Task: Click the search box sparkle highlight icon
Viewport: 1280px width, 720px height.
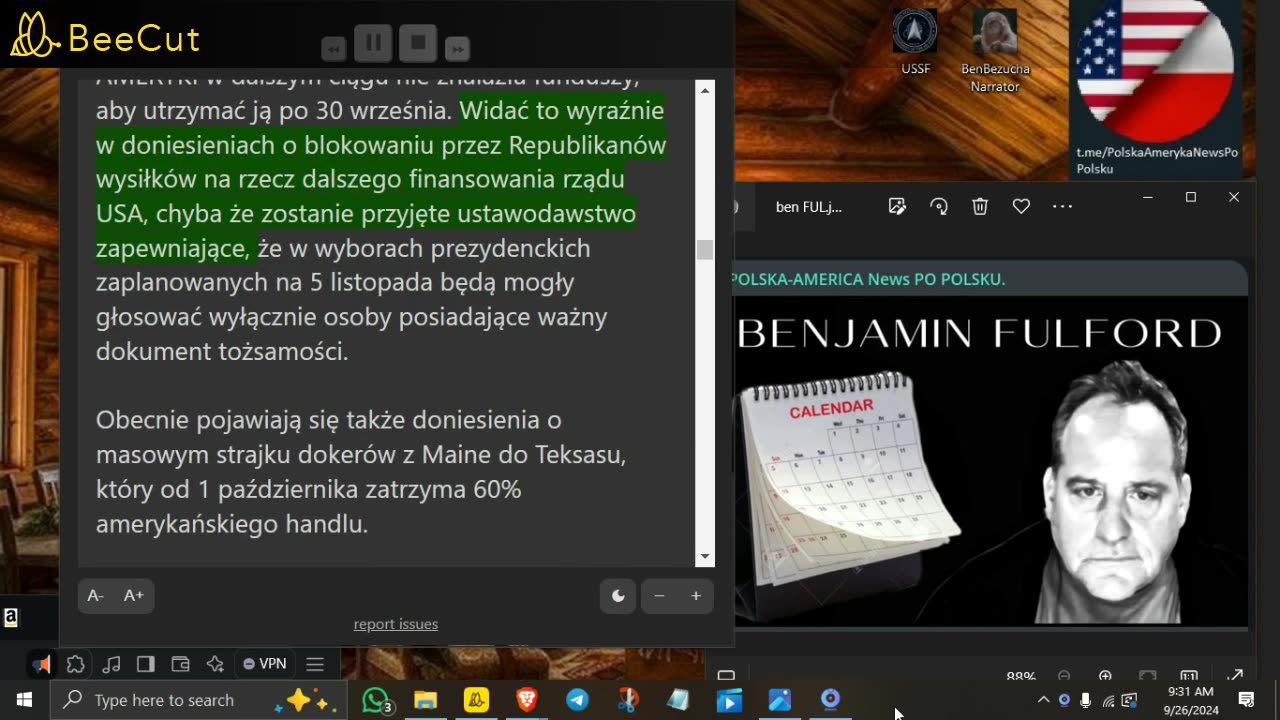Action: tap(305, 701)
